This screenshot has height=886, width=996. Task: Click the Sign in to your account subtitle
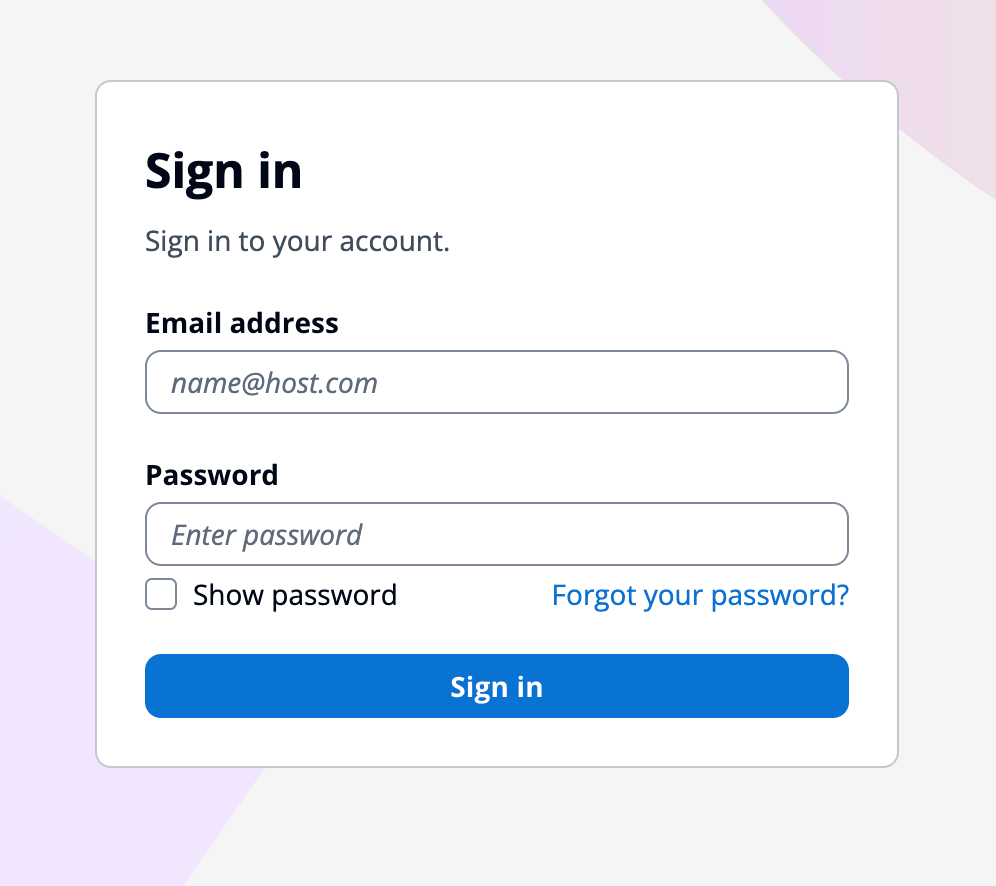pos(297,241)
